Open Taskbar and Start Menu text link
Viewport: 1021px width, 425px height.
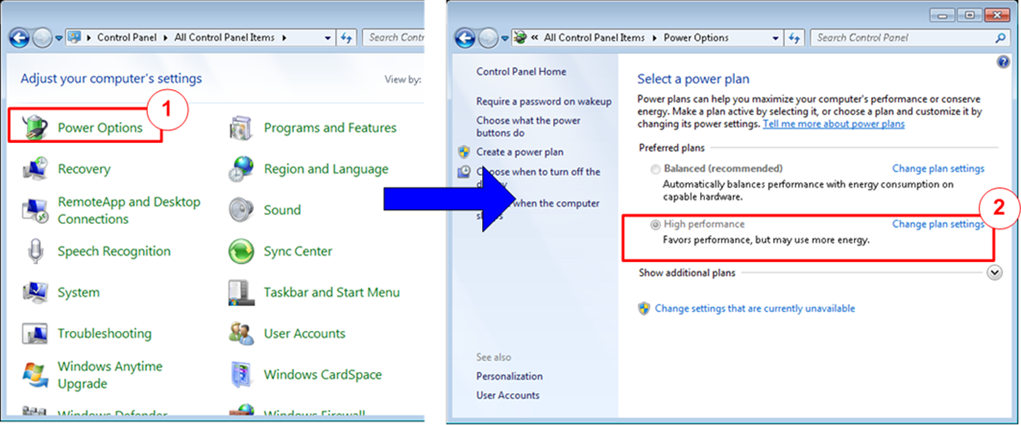tap(331, 292)
